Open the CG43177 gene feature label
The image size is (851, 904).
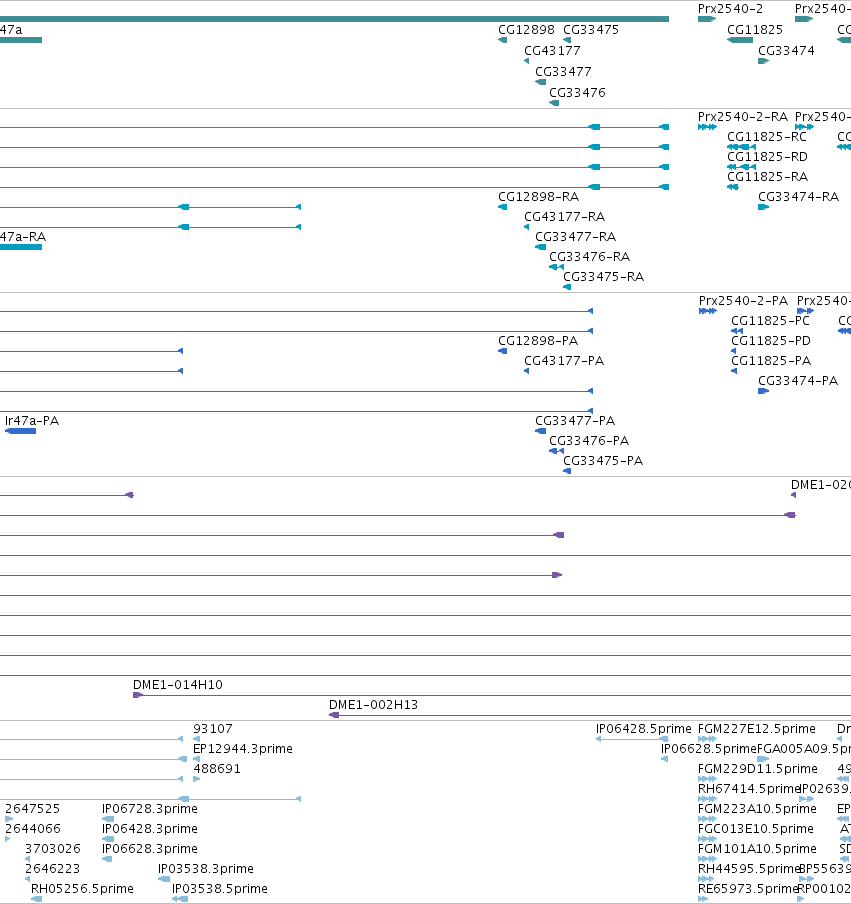coord(552,51)
